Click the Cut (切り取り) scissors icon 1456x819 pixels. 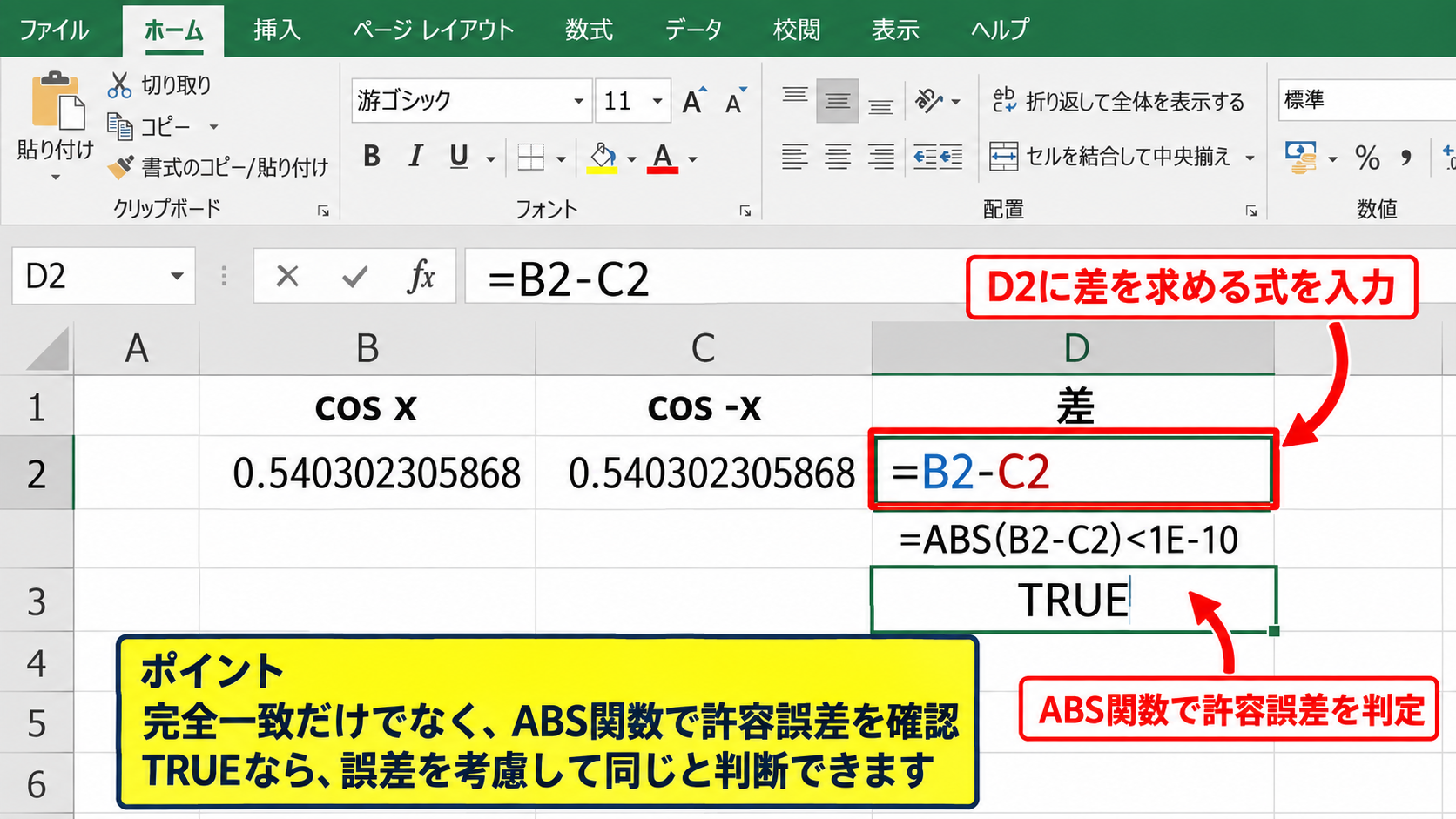pos(119,85)
